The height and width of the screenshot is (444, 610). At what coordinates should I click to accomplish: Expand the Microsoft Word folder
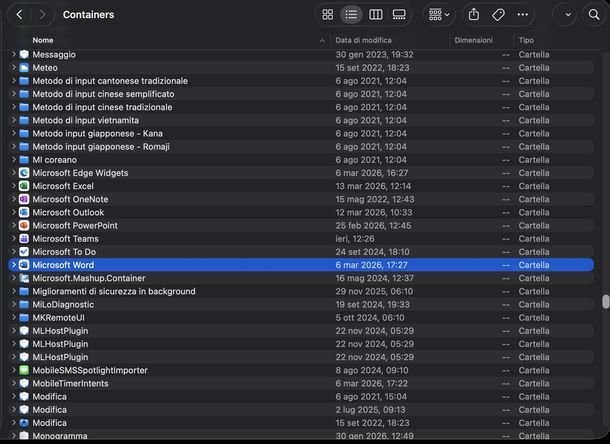click(14, 265)
